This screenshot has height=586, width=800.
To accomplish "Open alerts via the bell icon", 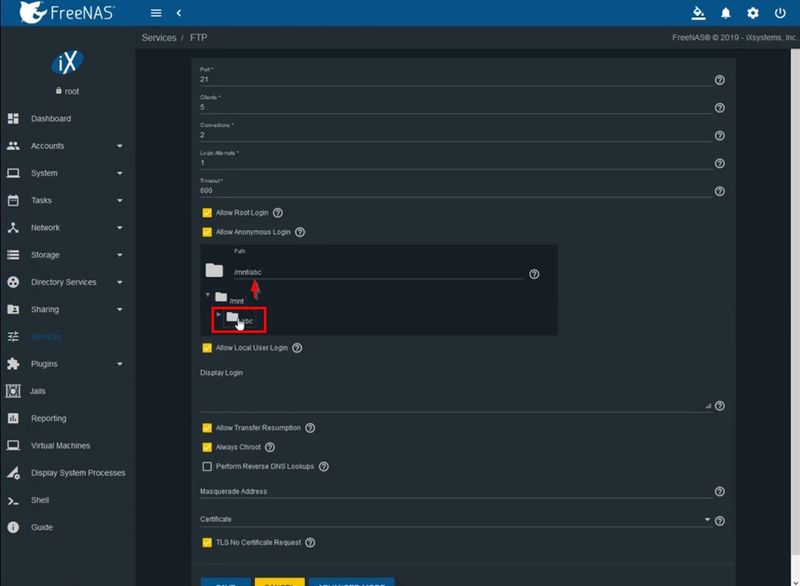I will [x=727, y=12].
